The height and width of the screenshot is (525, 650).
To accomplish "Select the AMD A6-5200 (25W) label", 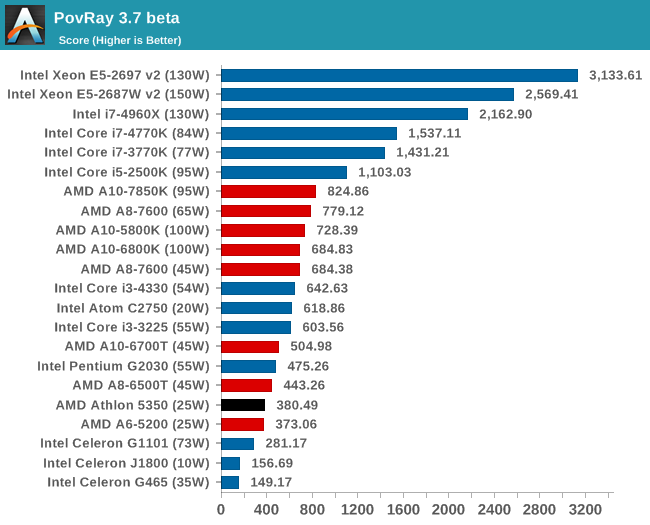I will (145, 424).
